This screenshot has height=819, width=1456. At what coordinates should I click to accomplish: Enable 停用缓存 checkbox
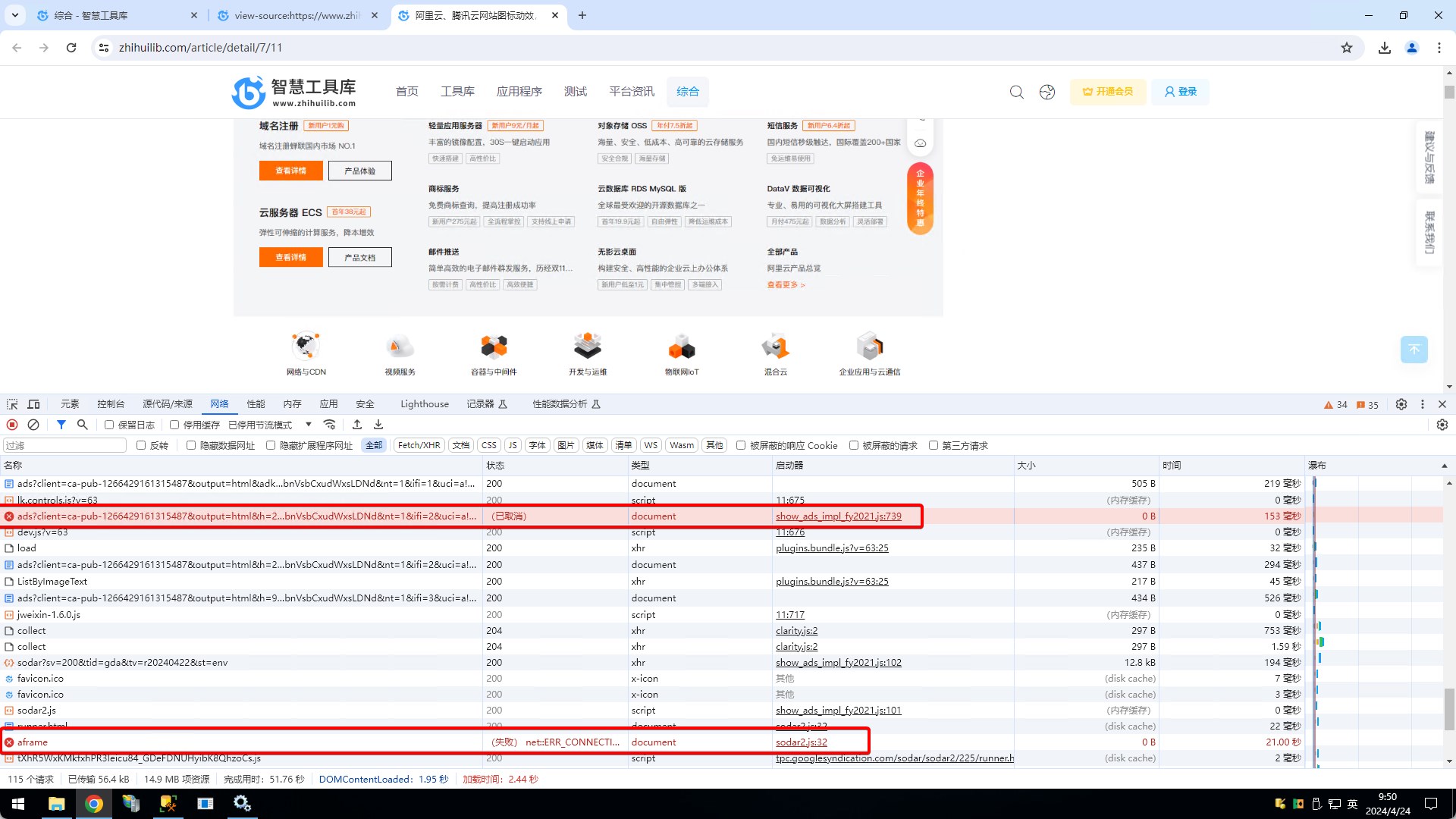tap(174, 425)
